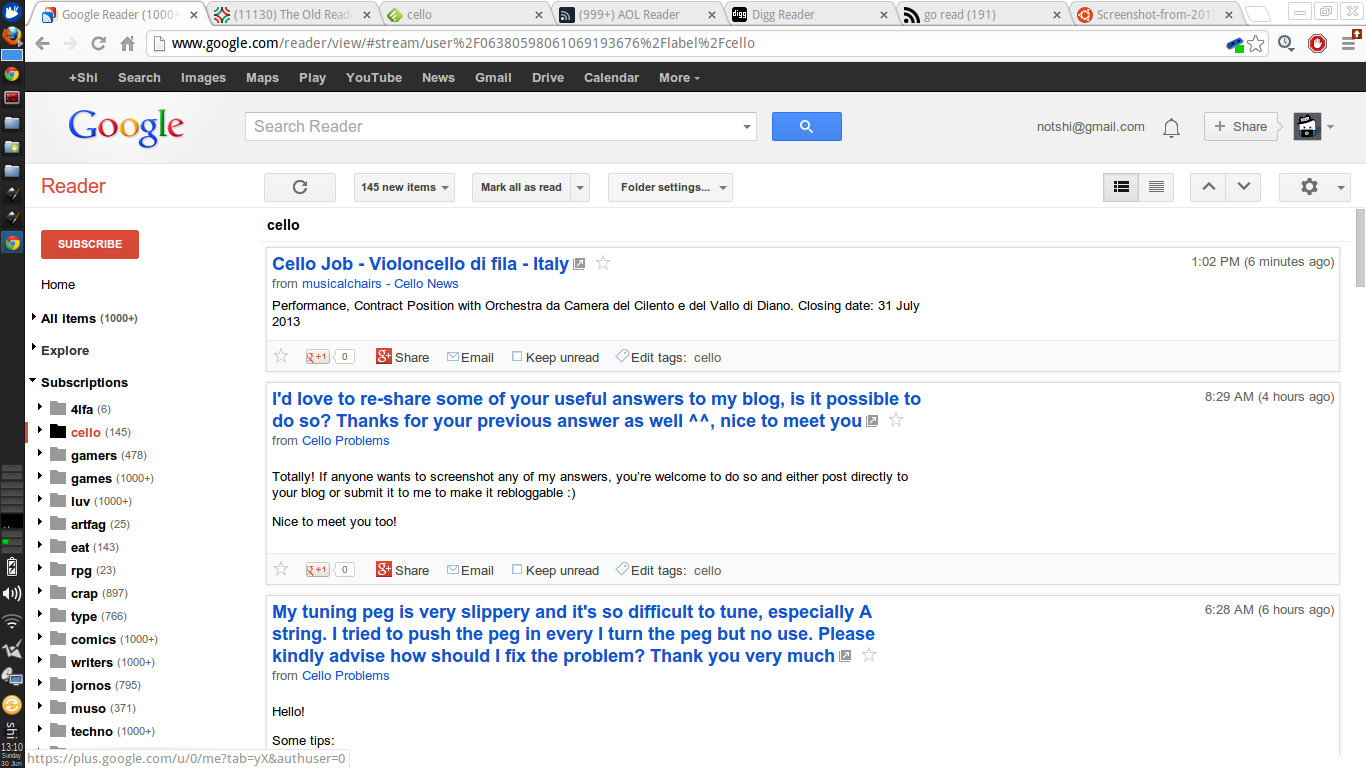The image size is (1366, 768).
Task: Go to Chrome home button
Action: (127, 43)
